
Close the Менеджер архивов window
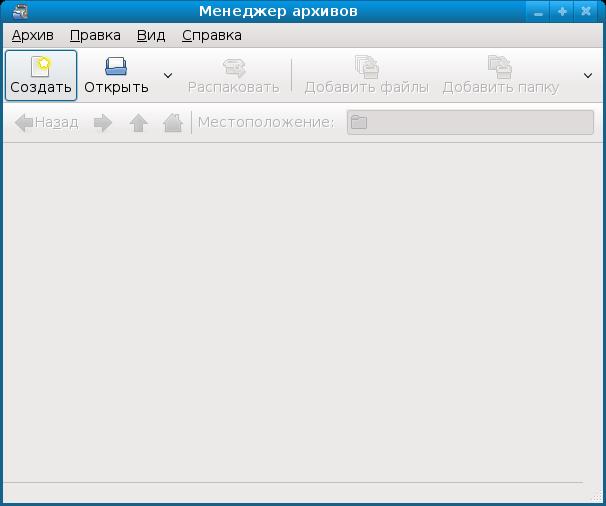click(x=586, y=12)
